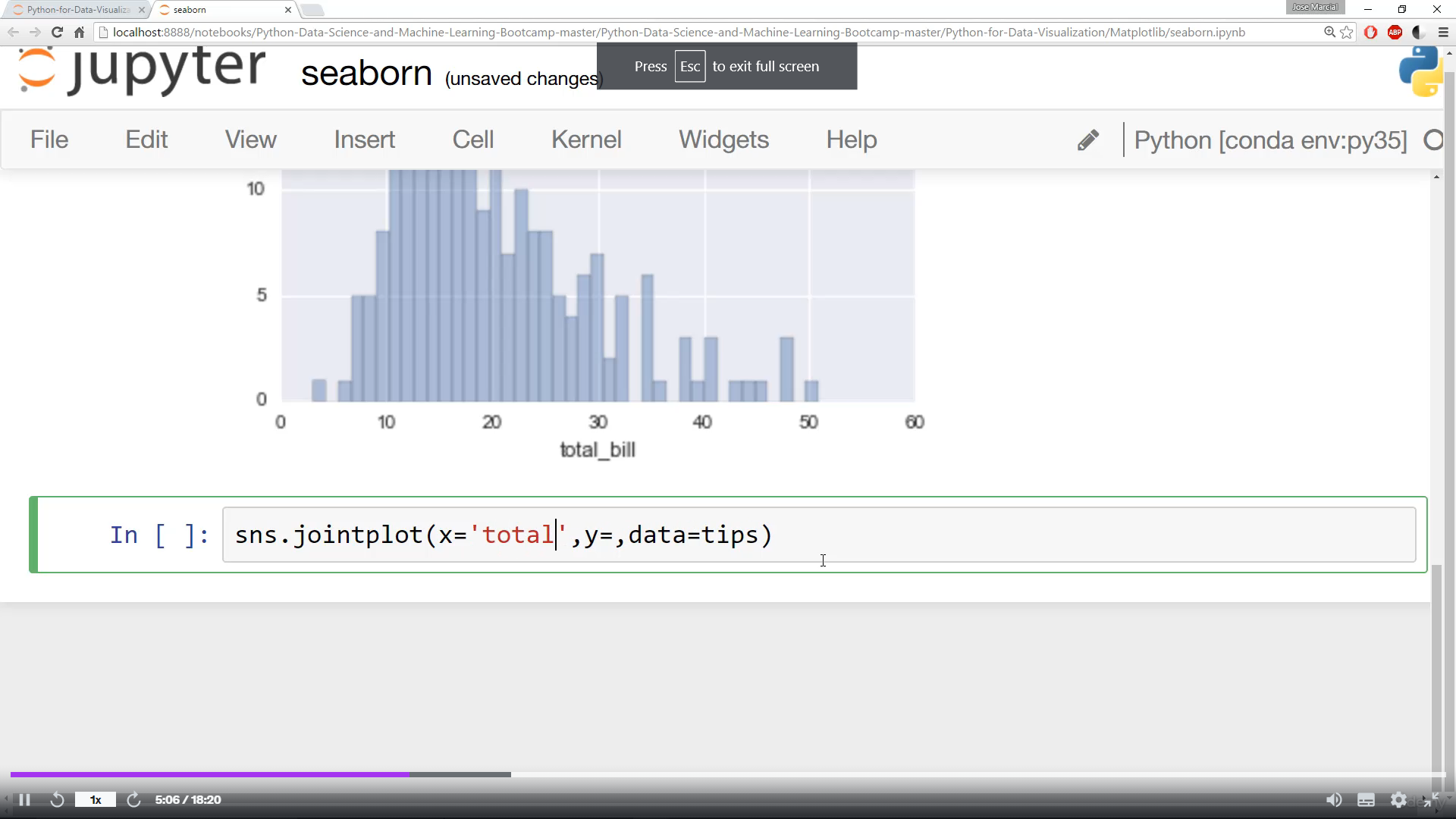Screen dimensions: 1456x819
Task: Bookmark this page with the star icon
Action: tap(1347, 32)
